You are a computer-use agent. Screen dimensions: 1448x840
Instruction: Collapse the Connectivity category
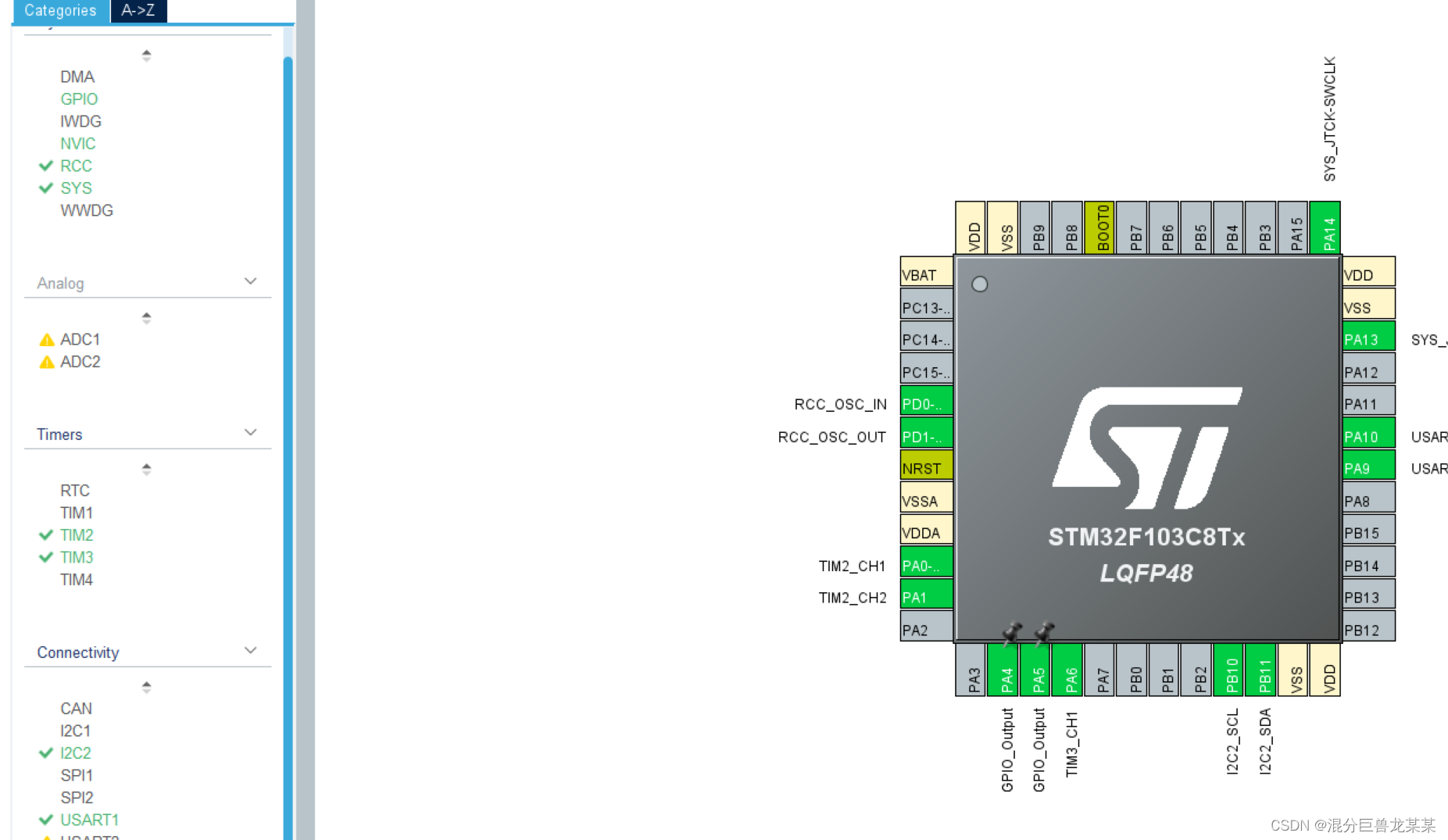click(250, 651)
